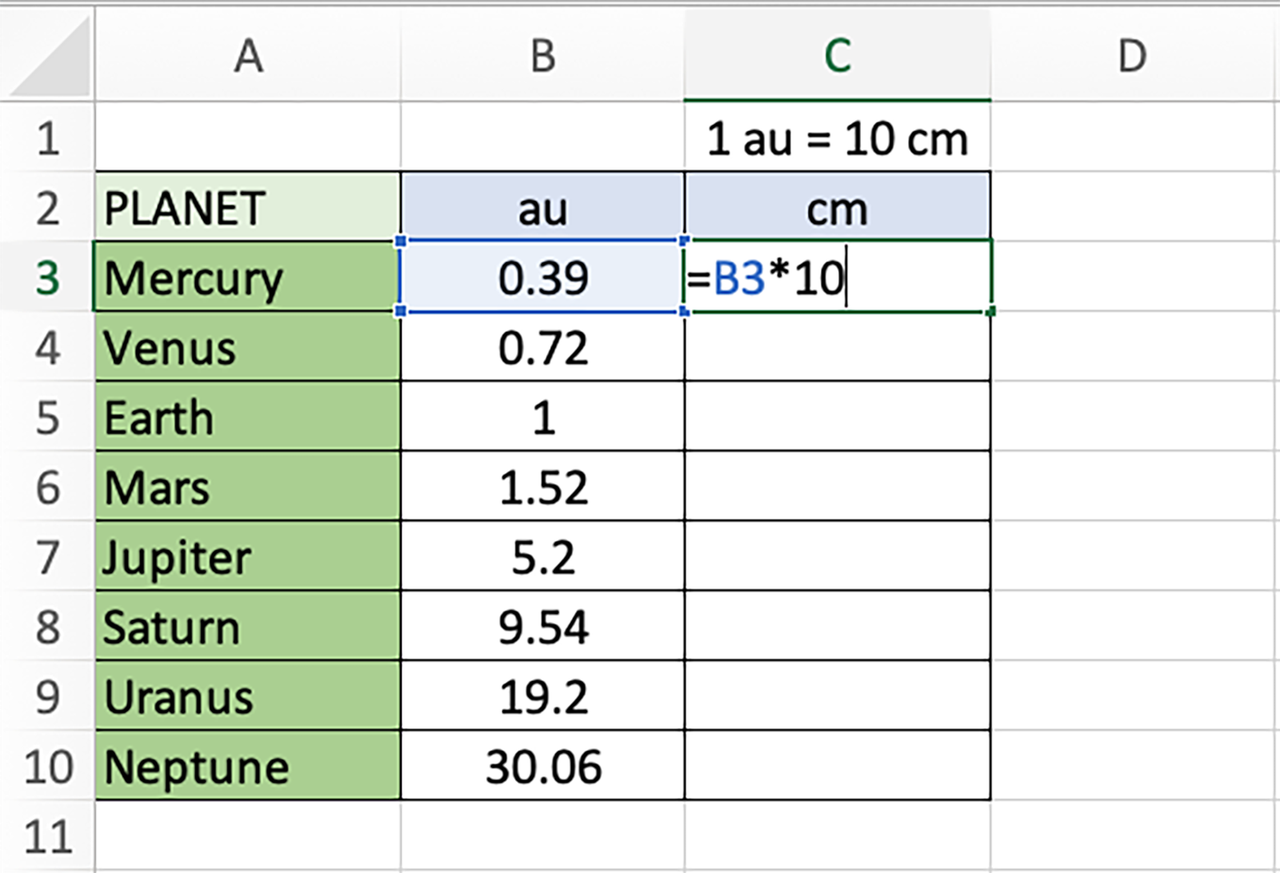This screenshot has width=1280, height=873.
Task: Click the au column label cell
Action: [x=541, y=208]
